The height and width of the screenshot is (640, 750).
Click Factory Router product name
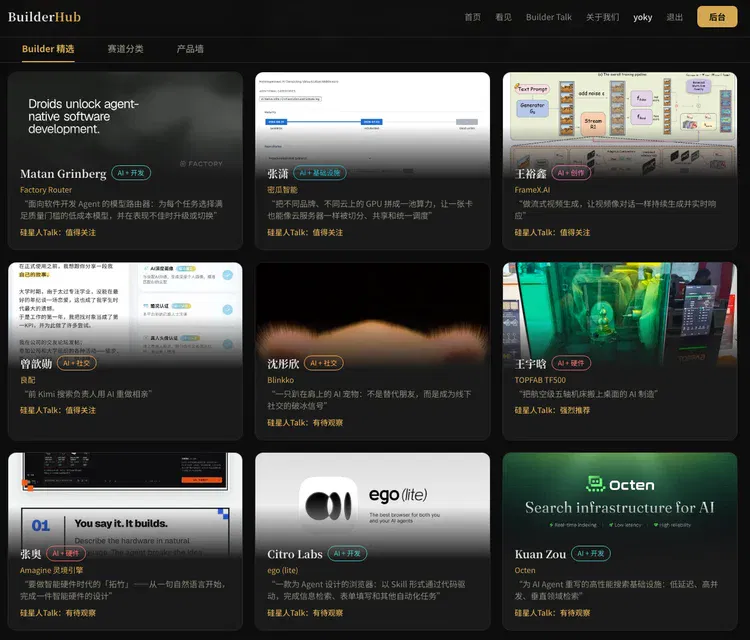[46, 190]
